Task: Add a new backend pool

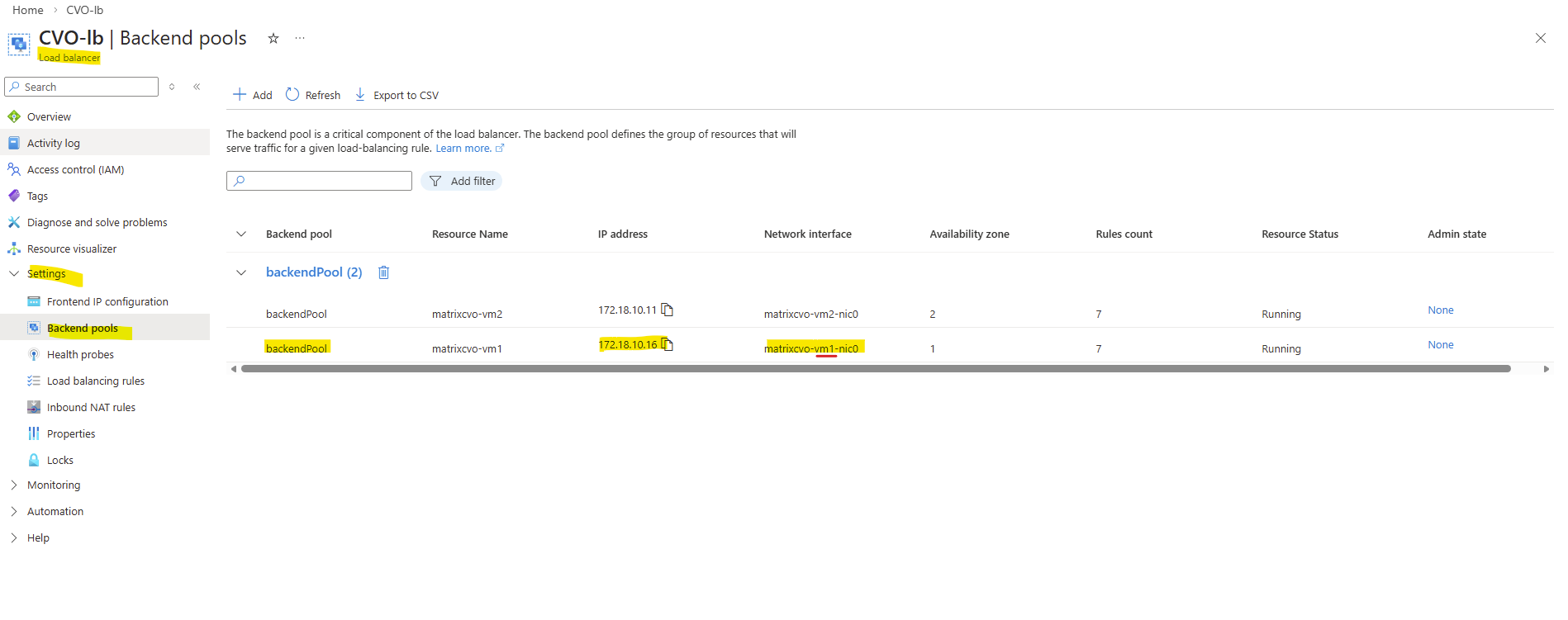Action: coord(253,95)
